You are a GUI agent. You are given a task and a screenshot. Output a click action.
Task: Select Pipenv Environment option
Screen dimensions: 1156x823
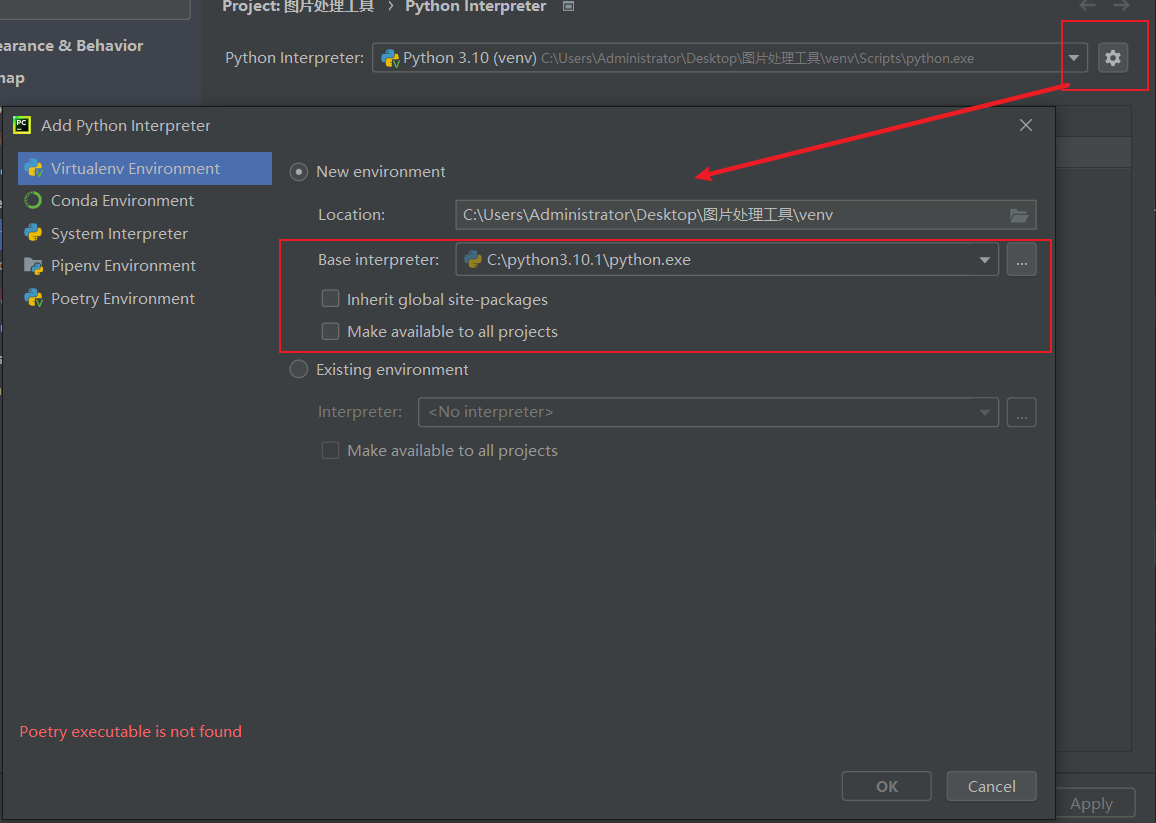tap(145, 265)
